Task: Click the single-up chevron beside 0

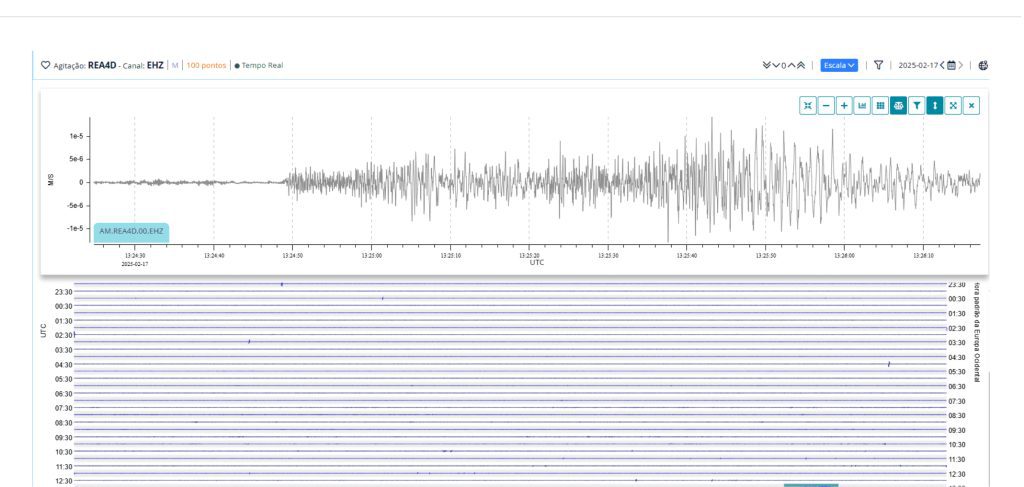Action: click(792, 65)
